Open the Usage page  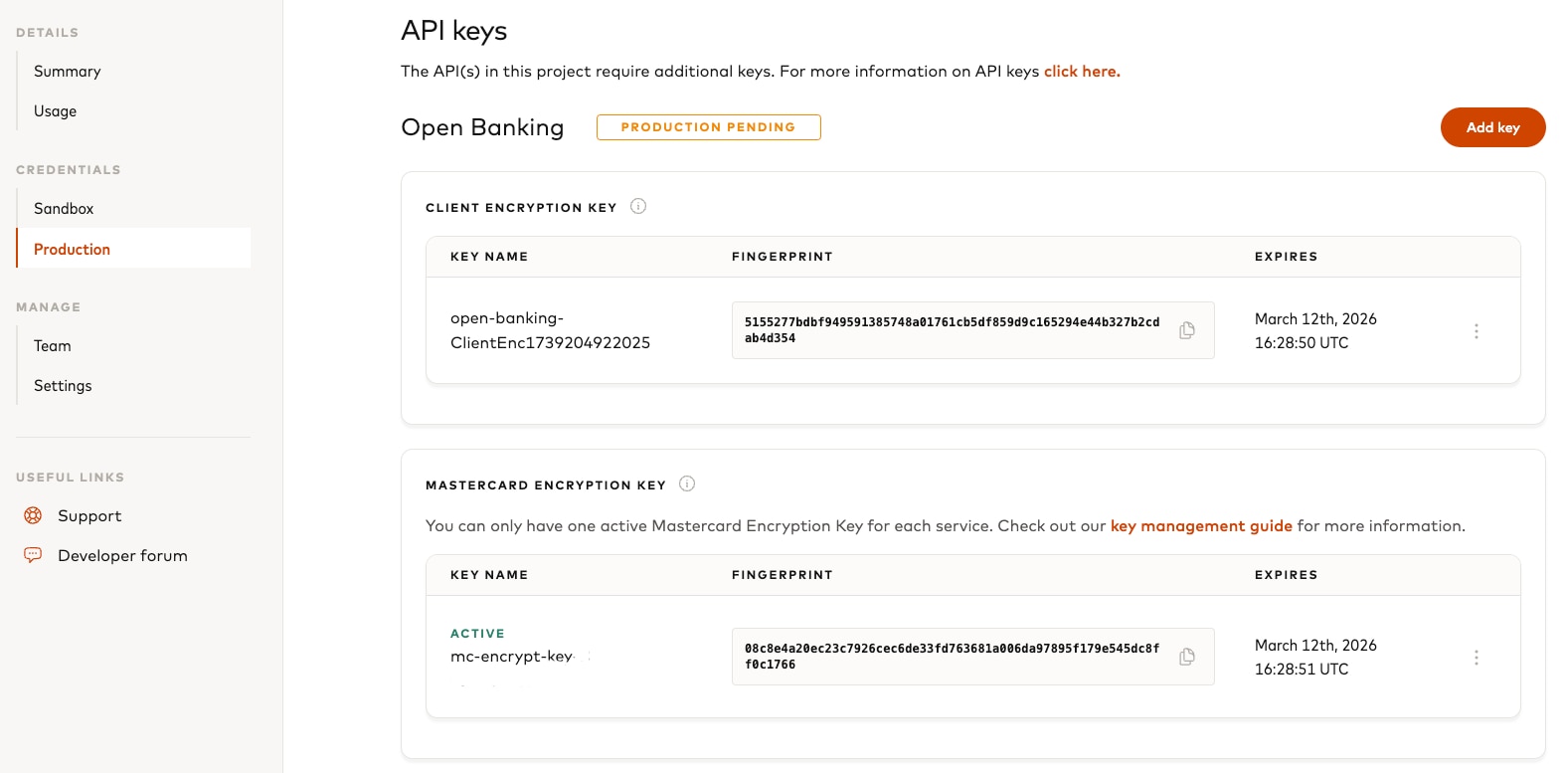coord(55,111)
